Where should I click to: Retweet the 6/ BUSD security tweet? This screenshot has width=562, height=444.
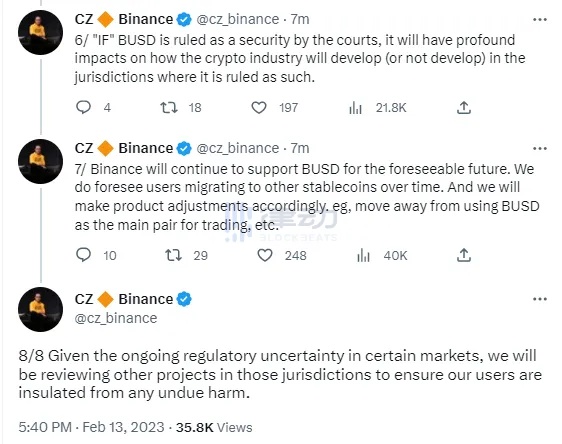[169, 108]
